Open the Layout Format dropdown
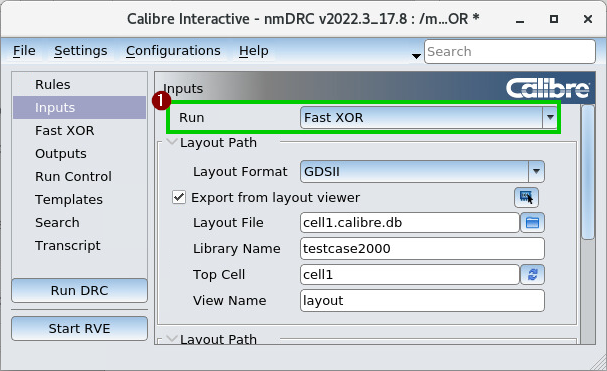Screen dimensions: 607x371 coord(422,172)
